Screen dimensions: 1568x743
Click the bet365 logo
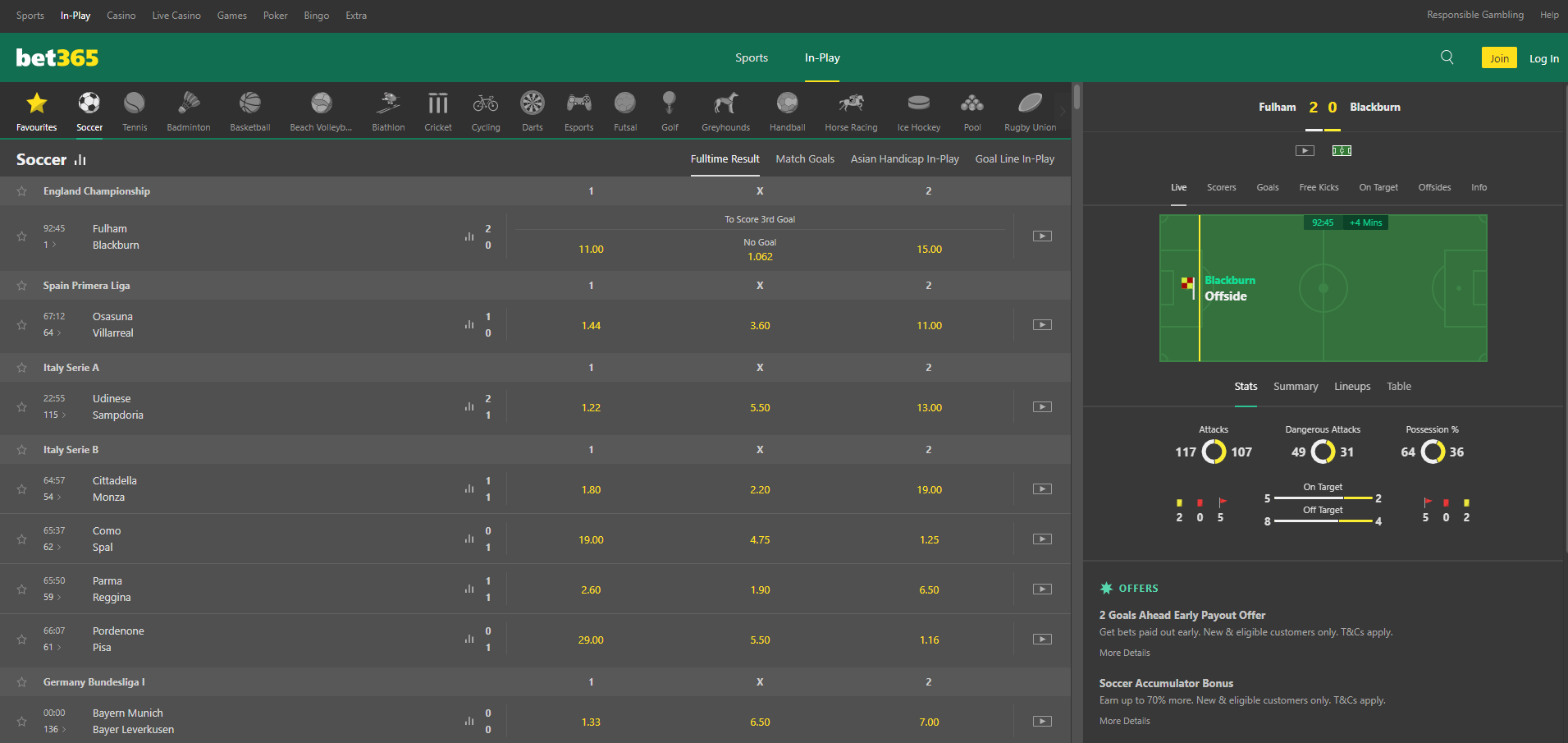[x=57, y=57]
